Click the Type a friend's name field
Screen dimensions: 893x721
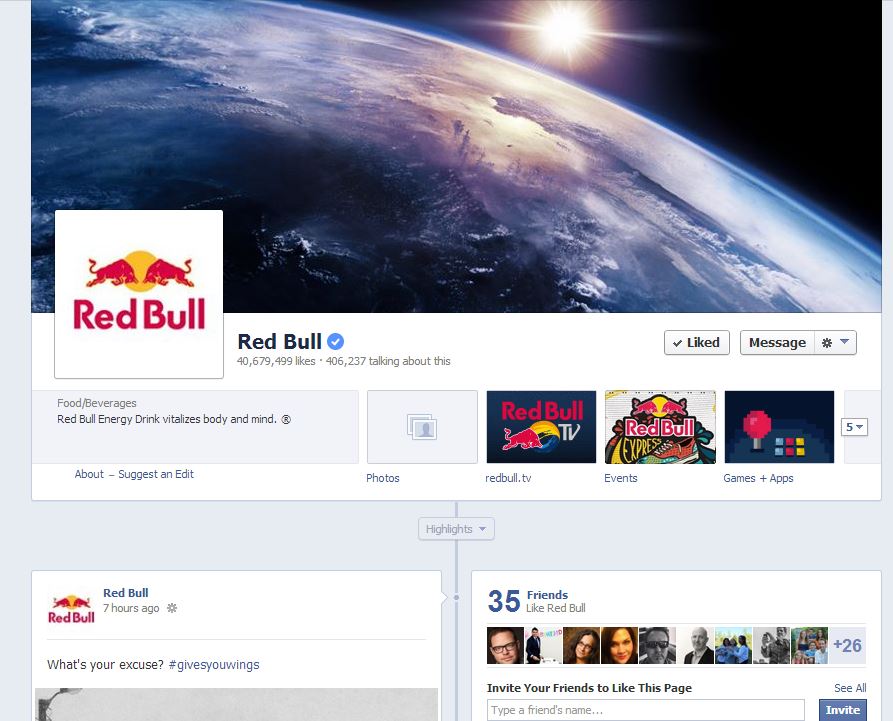point(646,710)
